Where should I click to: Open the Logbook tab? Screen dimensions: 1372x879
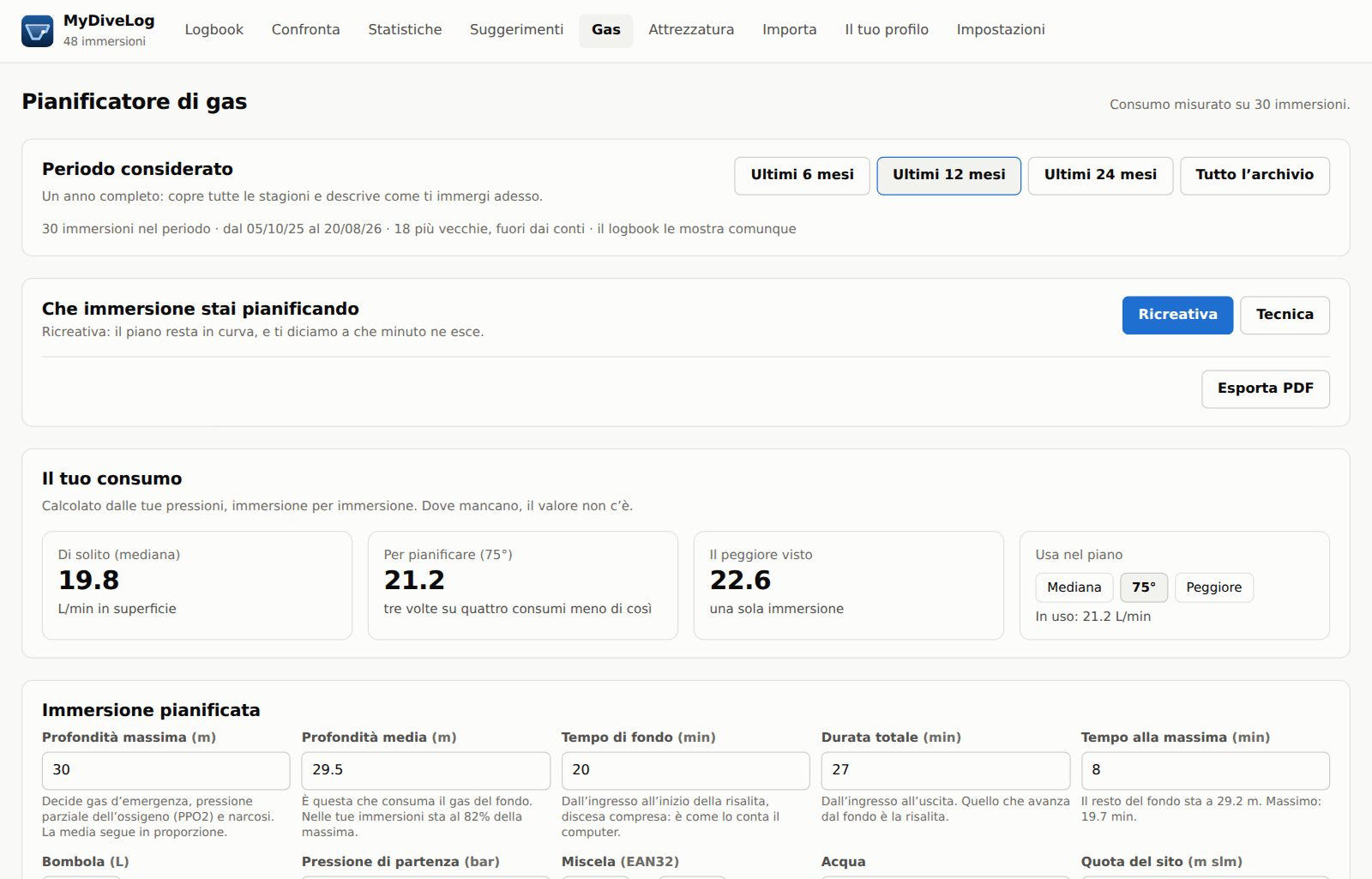click(214, 30)
